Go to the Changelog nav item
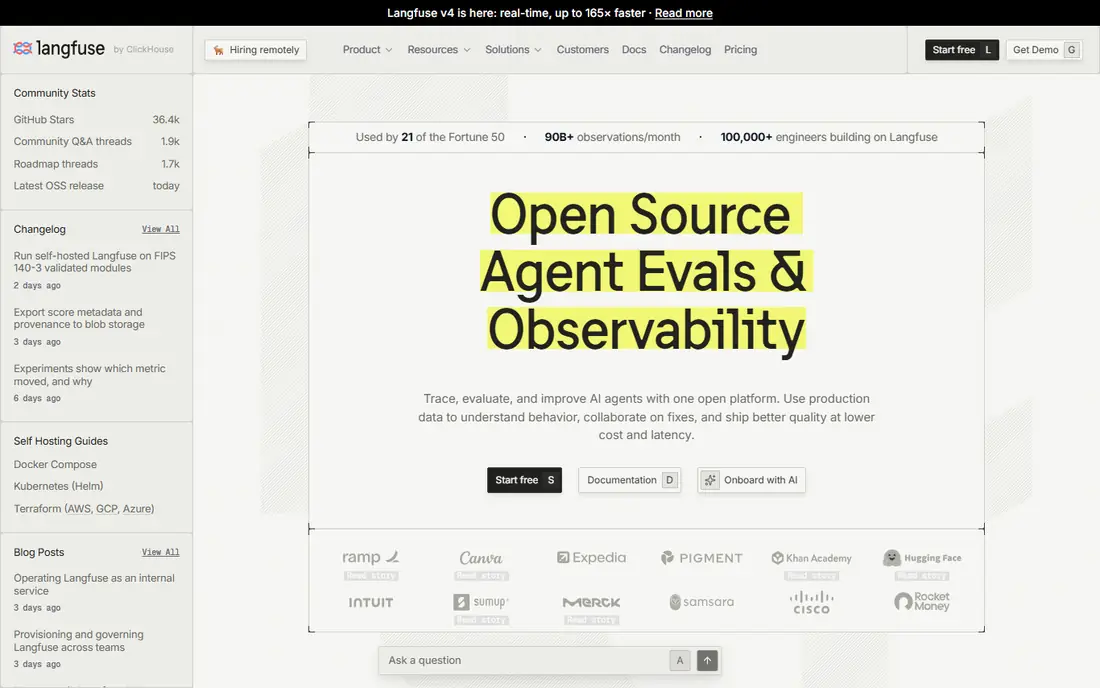The height and width of the screenshot is (688, 1100). [685, 50]
